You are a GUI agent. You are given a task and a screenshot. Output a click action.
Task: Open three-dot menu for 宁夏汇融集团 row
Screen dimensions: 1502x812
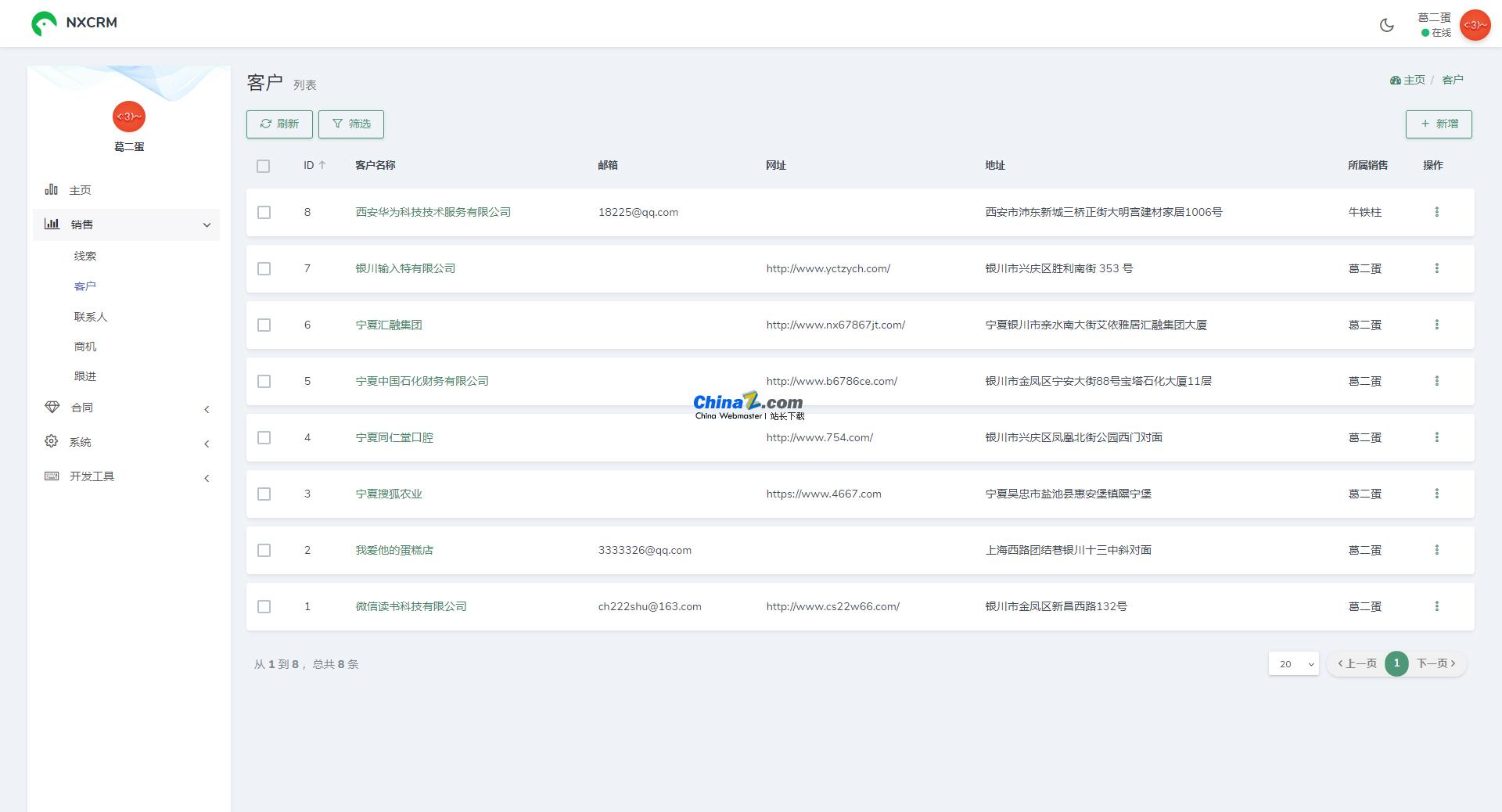click(x=1436, y=325)
